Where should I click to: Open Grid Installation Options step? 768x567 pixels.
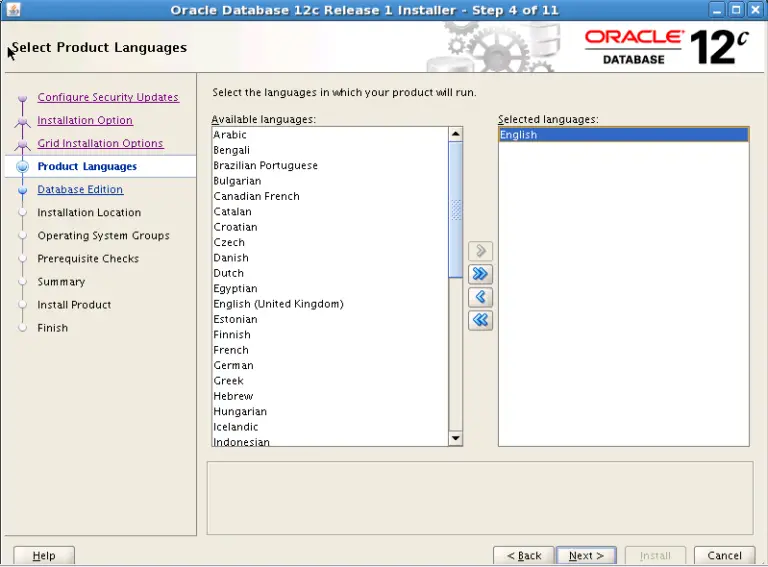coord(100,143)
